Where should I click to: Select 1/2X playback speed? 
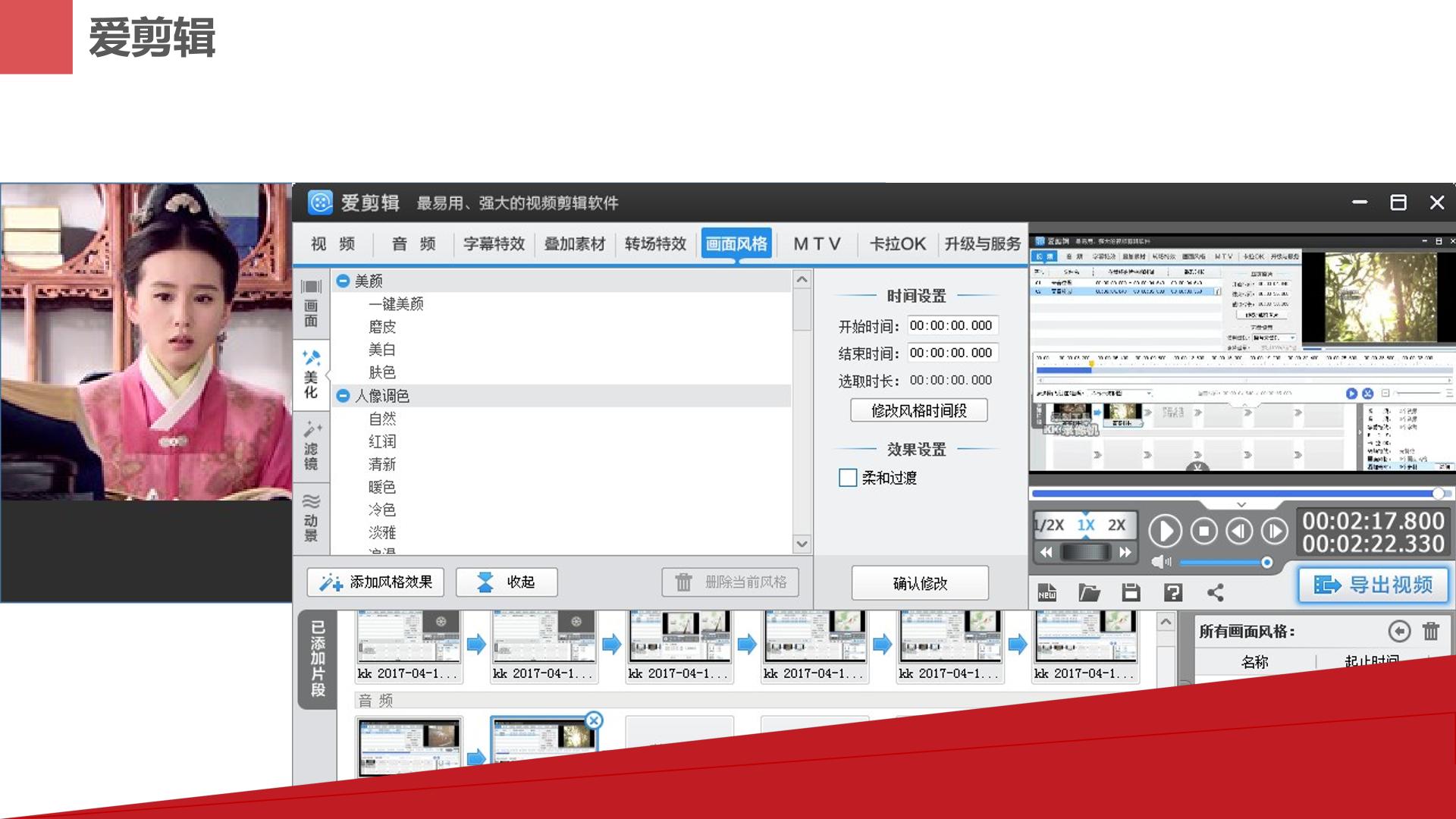coord(1050,525)
